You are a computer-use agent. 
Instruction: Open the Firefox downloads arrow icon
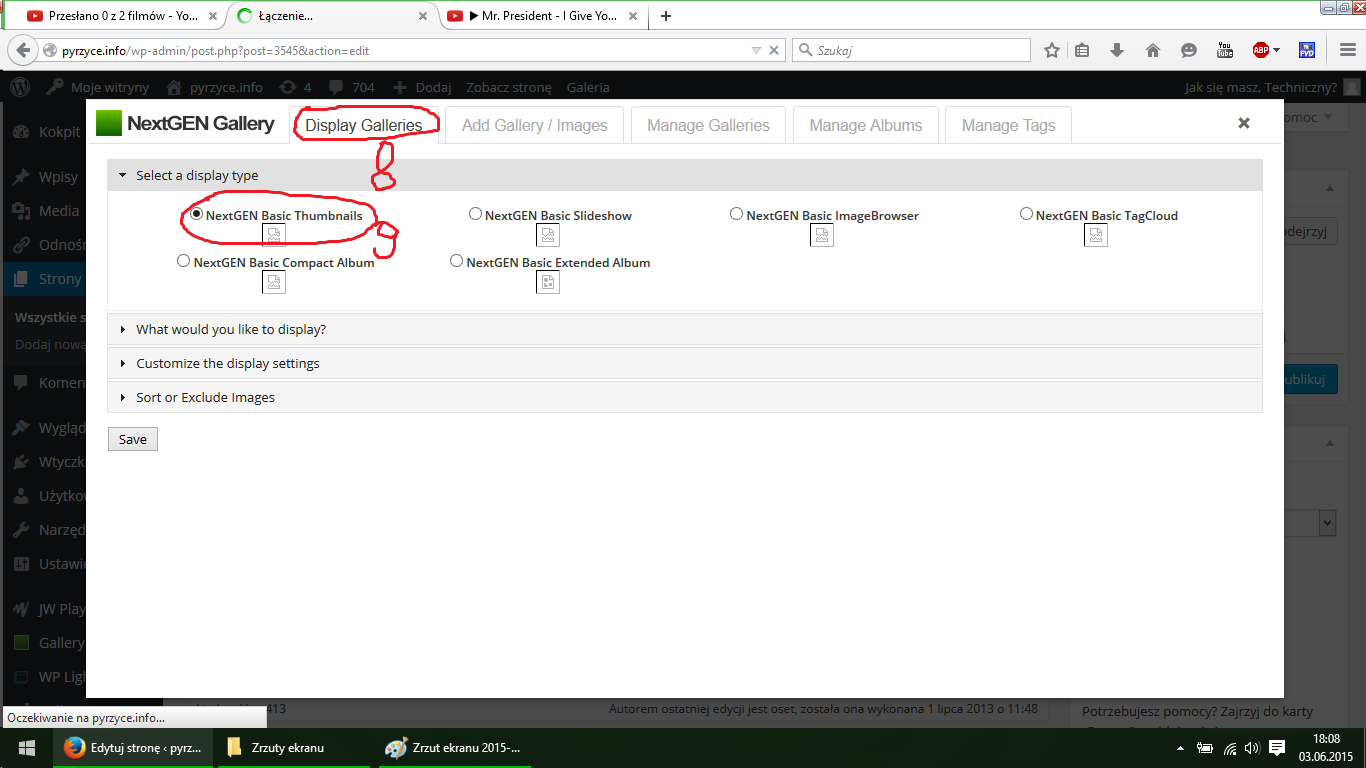pos(1117,51)
